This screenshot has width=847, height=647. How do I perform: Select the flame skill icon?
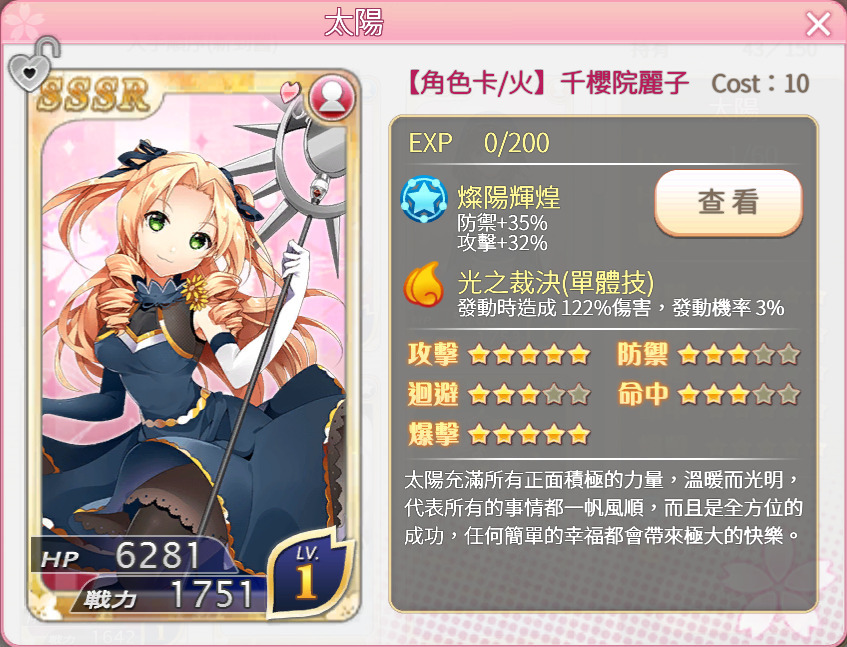tap(424, 284)
